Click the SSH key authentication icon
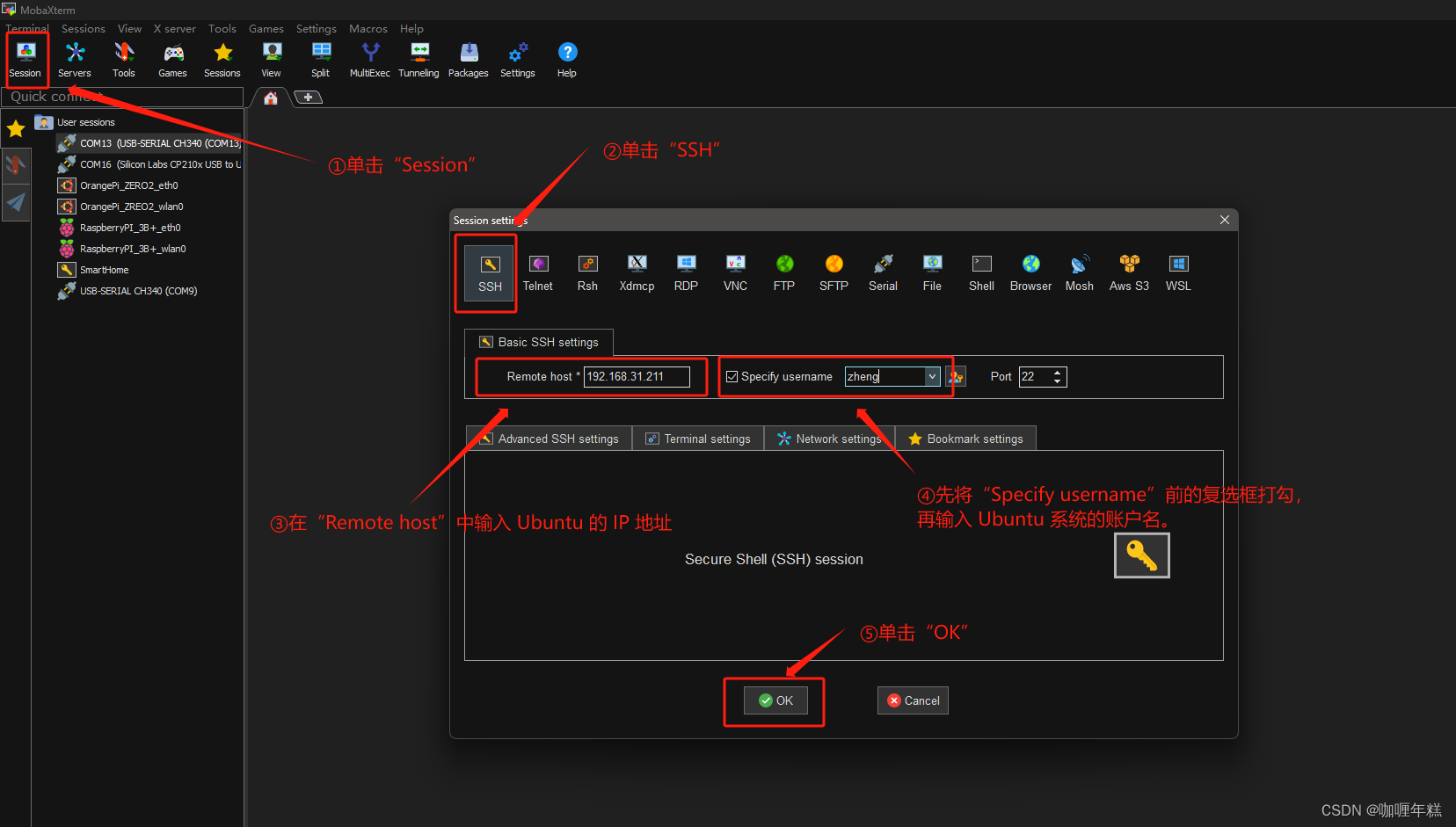Image resolution: width=1456 pixels, height=827 pixels. click(1141, 555)
